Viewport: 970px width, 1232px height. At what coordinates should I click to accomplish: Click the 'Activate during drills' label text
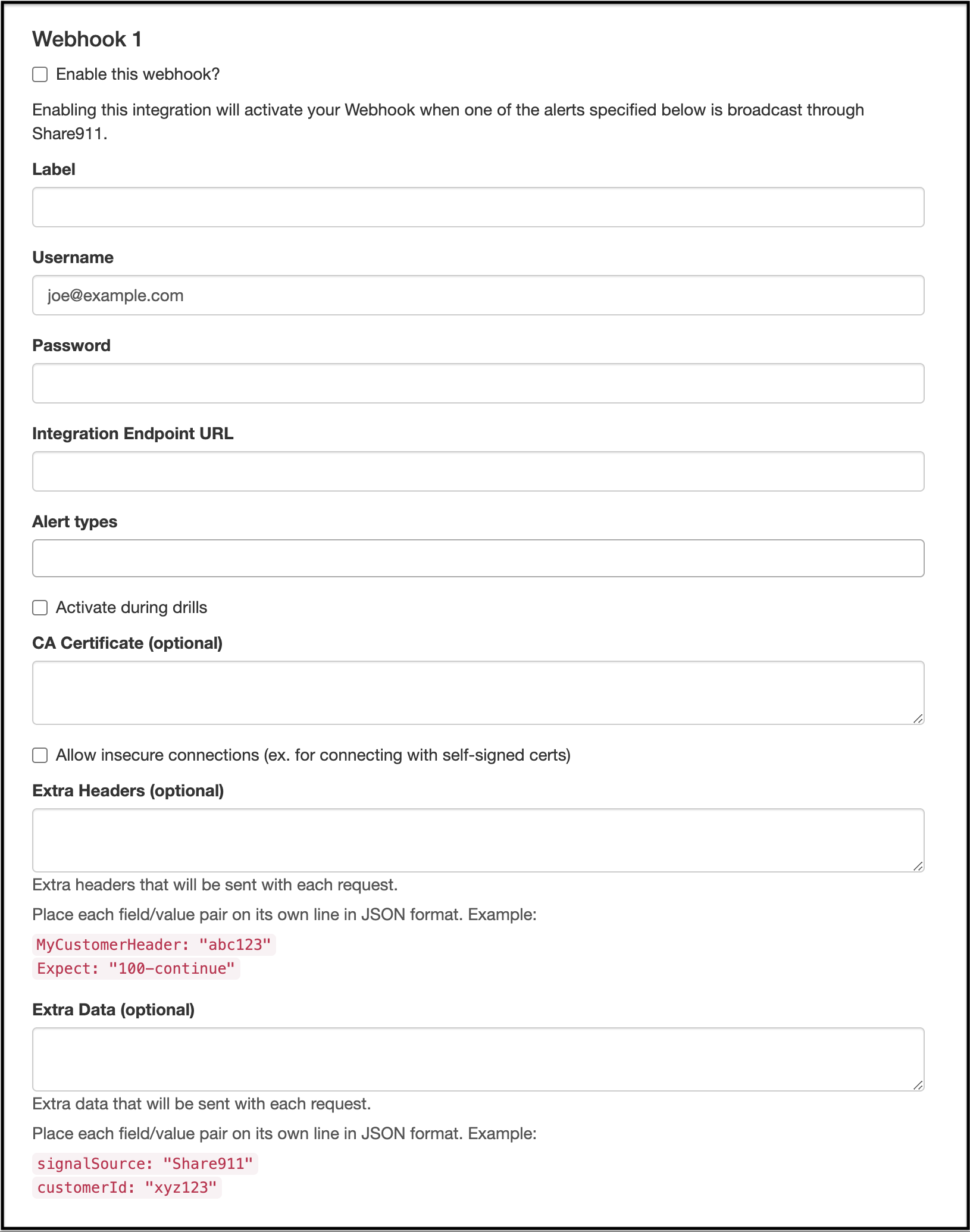point(132,608)
